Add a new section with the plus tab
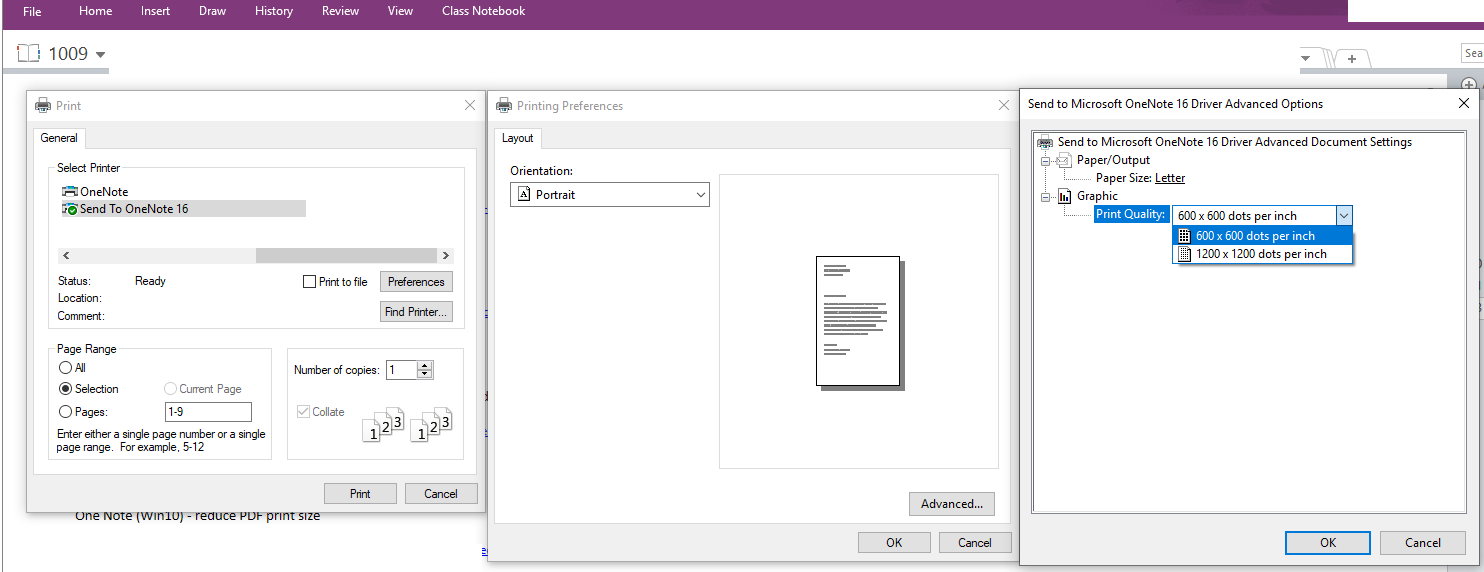This screenshot has width=1484, height=572. pyautogui.click(x=1352, y=59)
